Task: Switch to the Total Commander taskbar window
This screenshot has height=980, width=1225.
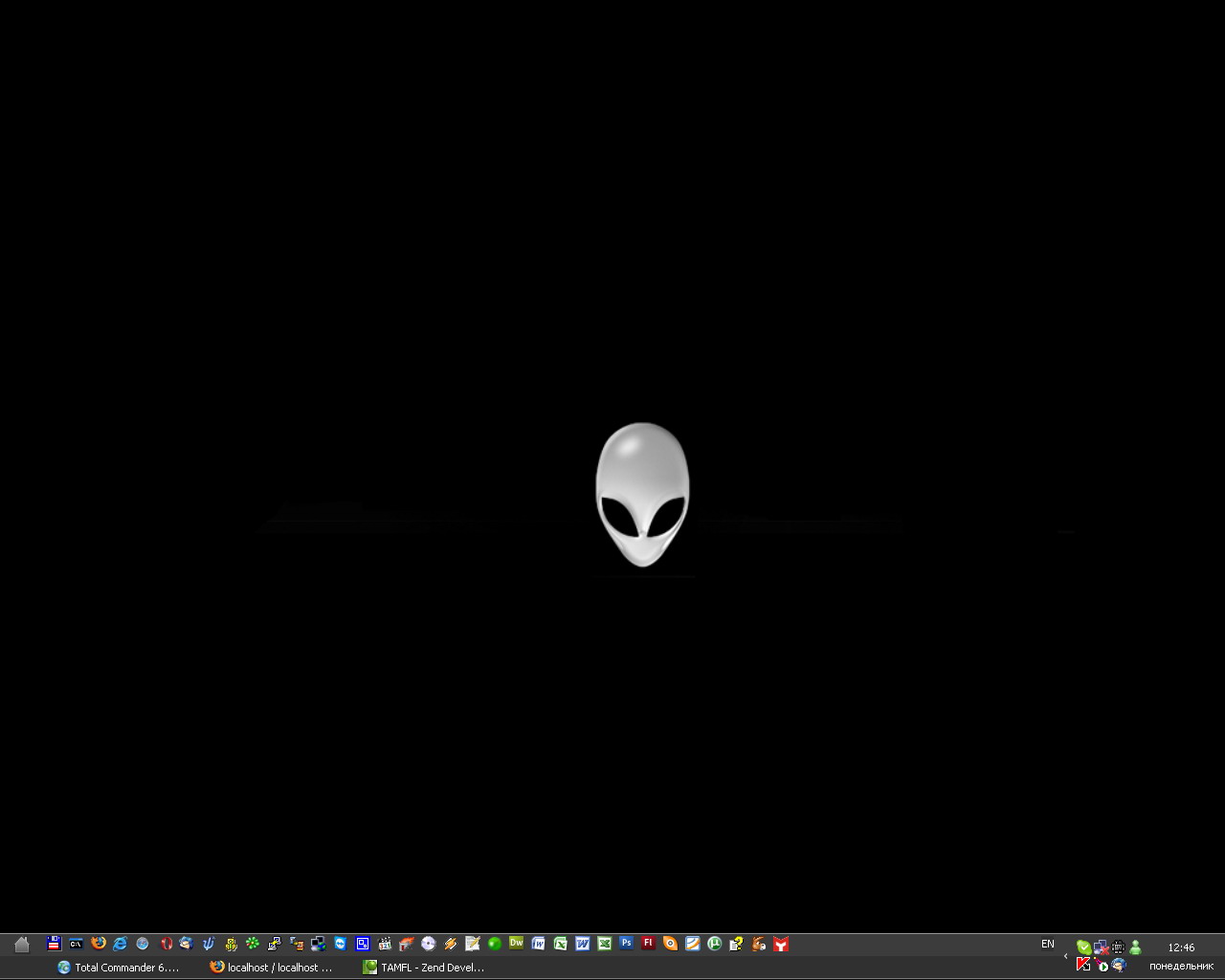Action: click(x=120, y=968)
